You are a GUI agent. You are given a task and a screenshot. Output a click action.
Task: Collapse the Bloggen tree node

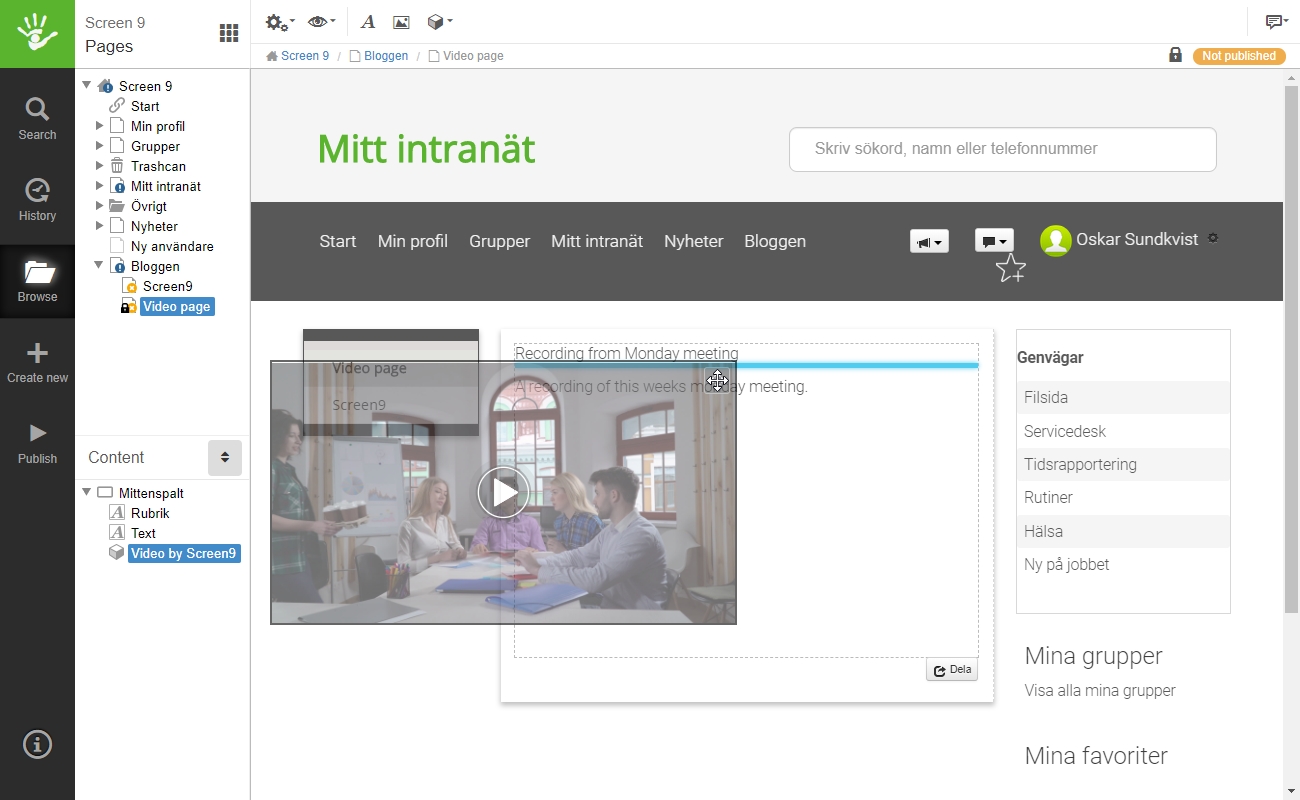click(99, 266)
